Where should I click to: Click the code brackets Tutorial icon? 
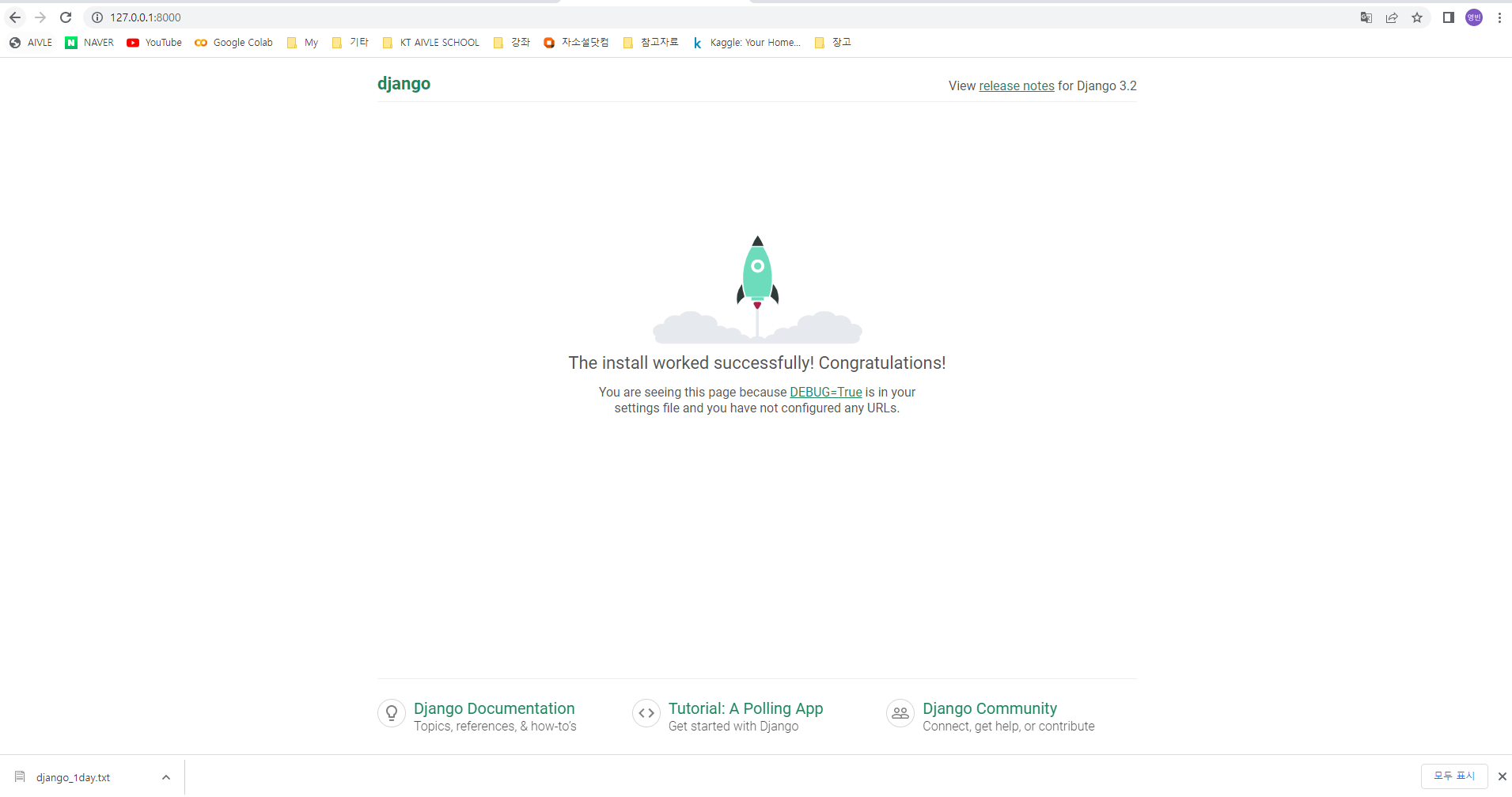click(x=646, y=713)
